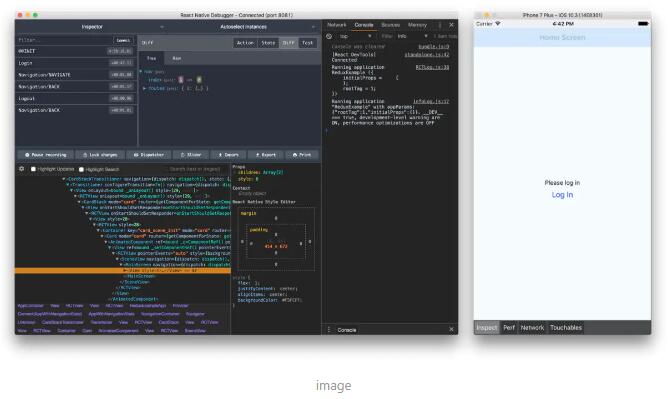This screenshot has height=399, width=671.
Task: Click the Commit button beside the filter
Action: pyautogui.click(x=123, y=40)
